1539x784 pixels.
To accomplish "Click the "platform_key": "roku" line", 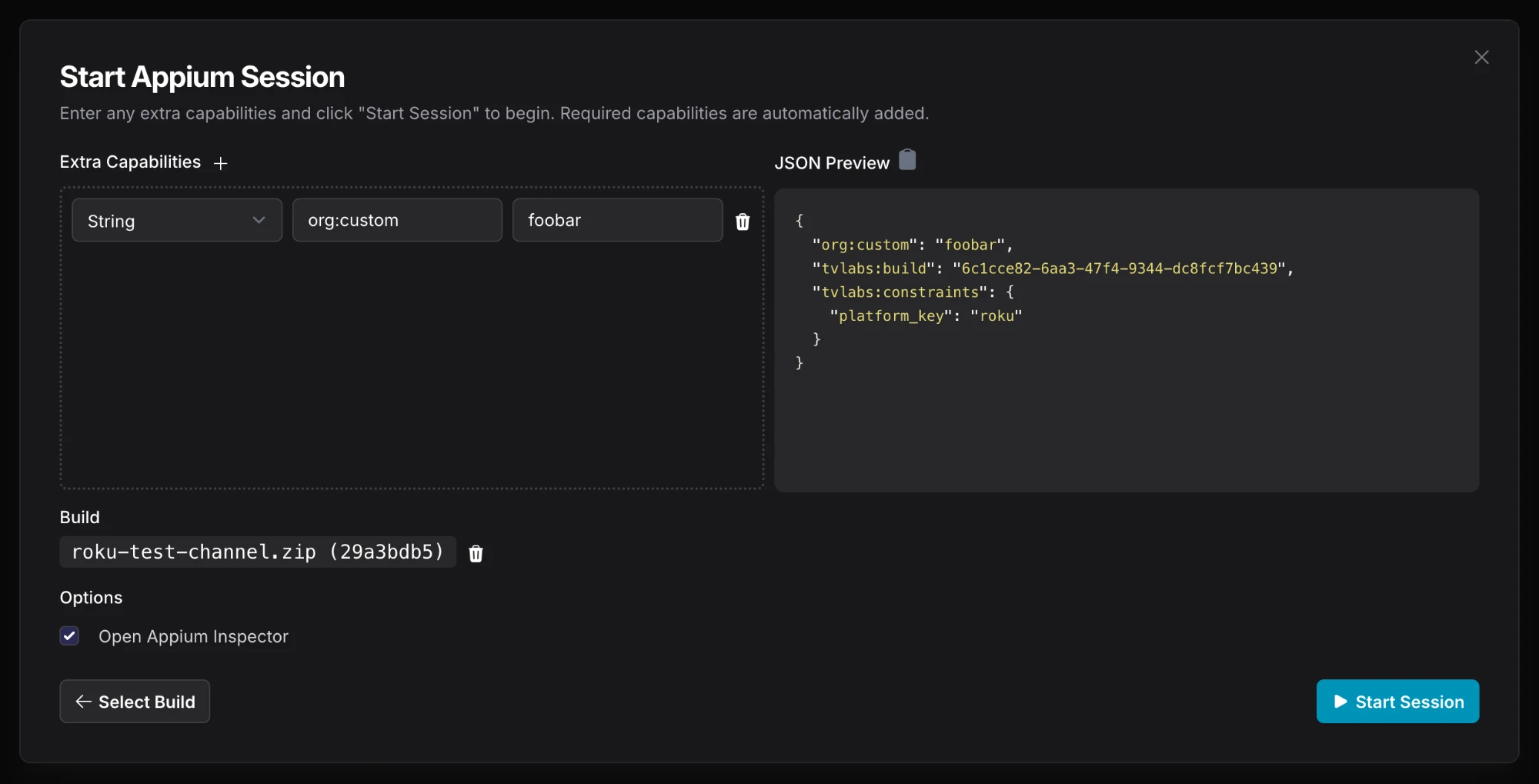I will pos(926,315).
